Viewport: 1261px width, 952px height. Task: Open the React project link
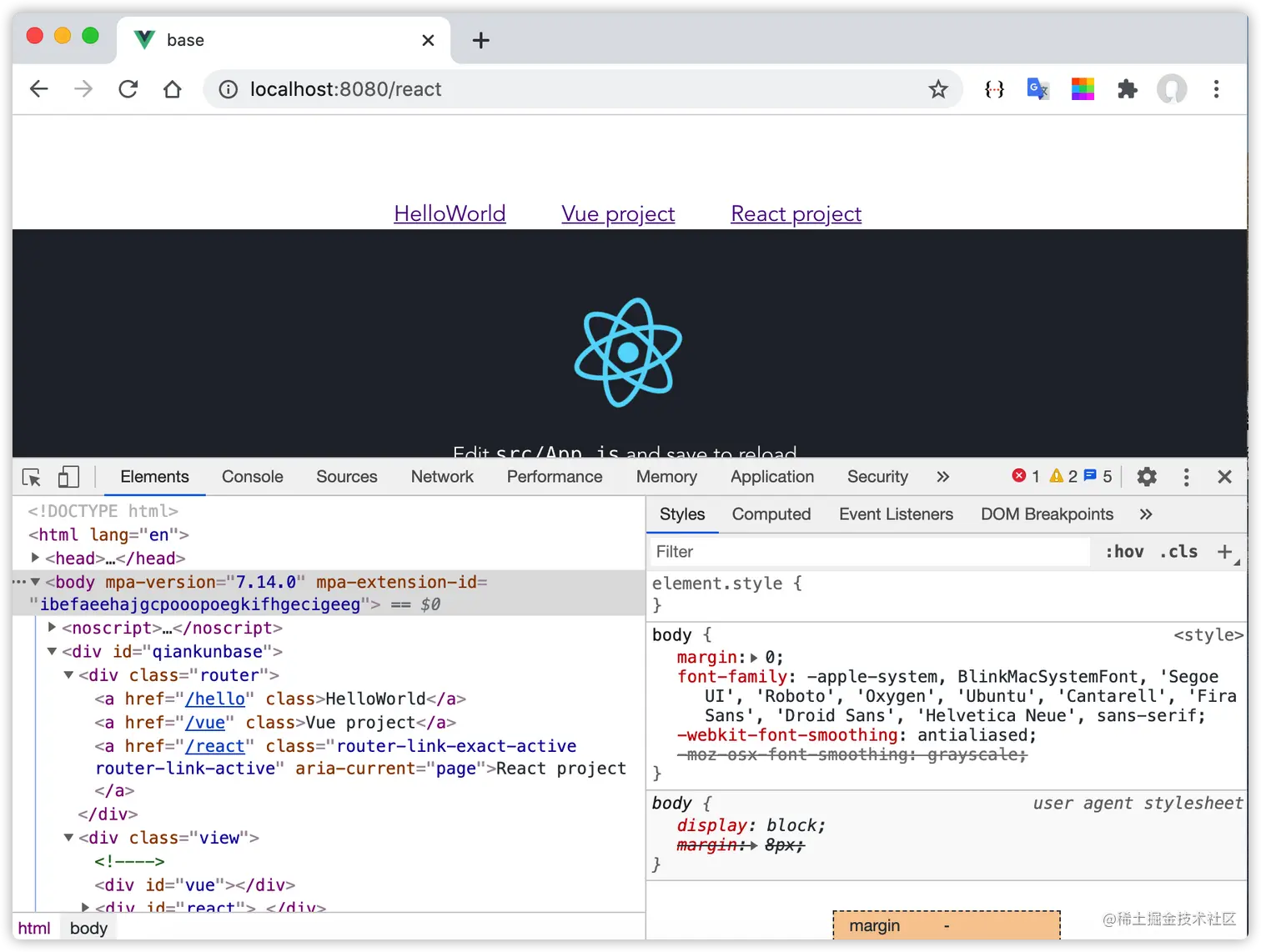[796, 214]
